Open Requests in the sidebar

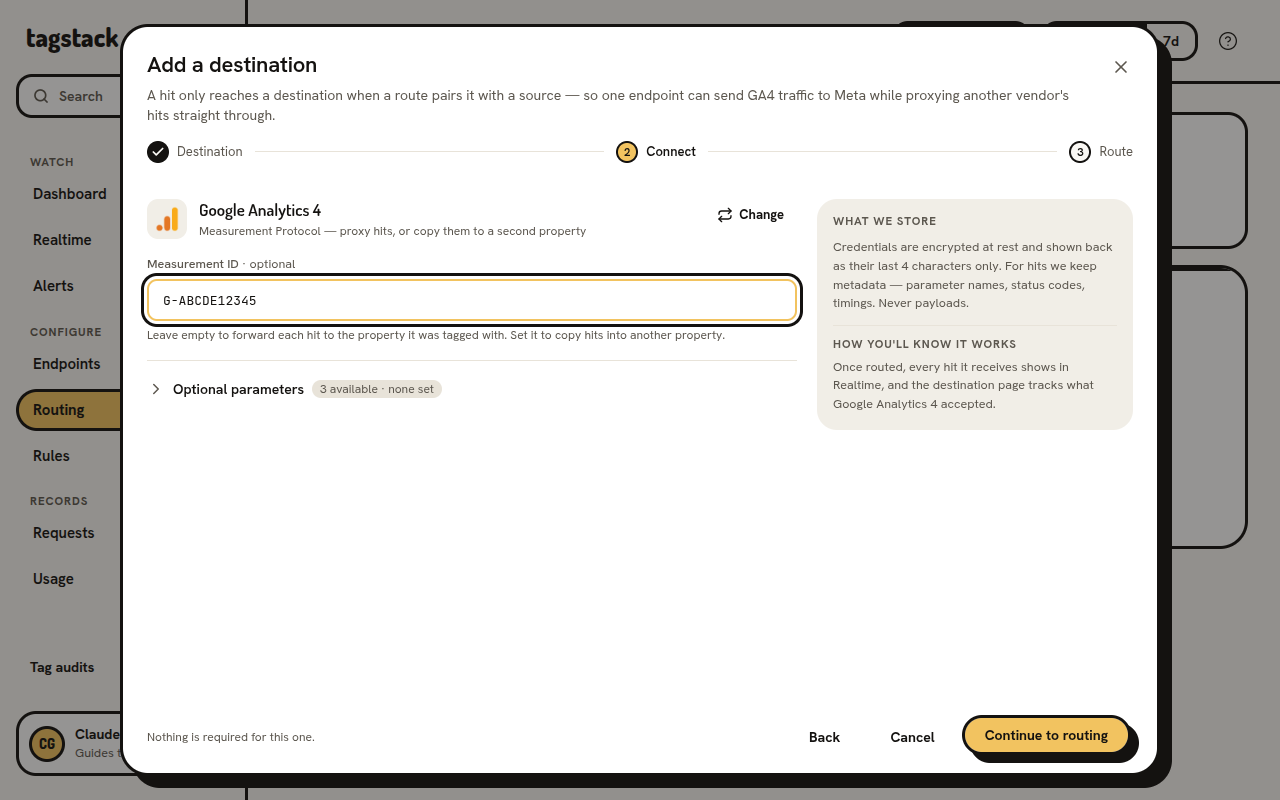64,533
